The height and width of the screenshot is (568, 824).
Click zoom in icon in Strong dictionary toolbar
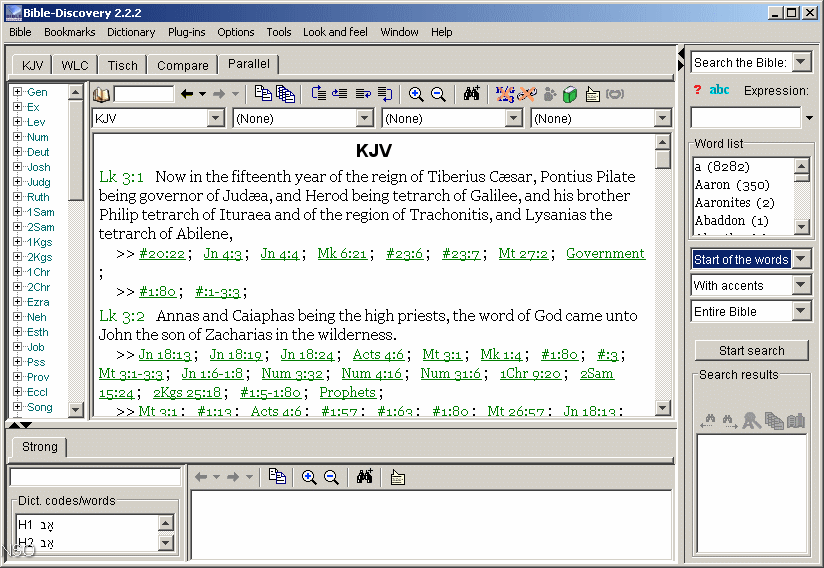point(309,477)
